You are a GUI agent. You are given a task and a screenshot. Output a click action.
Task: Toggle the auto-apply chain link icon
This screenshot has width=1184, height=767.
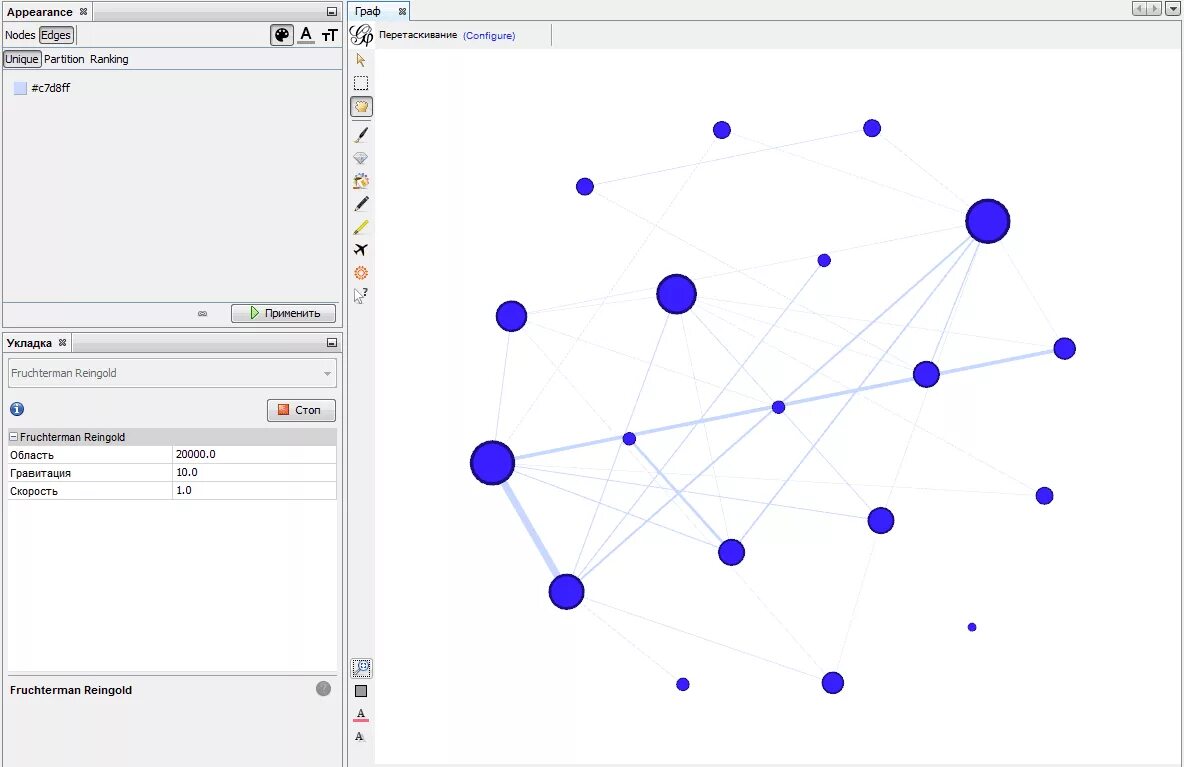202,313
